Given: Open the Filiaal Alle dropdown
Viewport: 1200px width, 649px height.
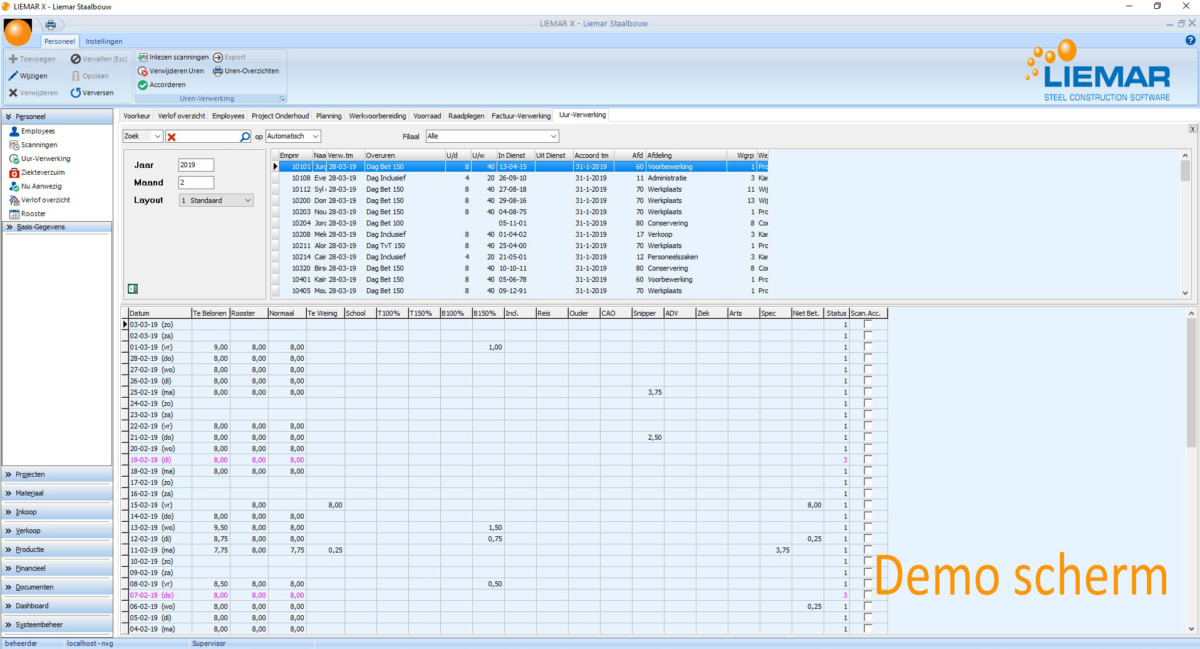Looking at the screenshot, I should pyautogui.click(x=553, y=136).
